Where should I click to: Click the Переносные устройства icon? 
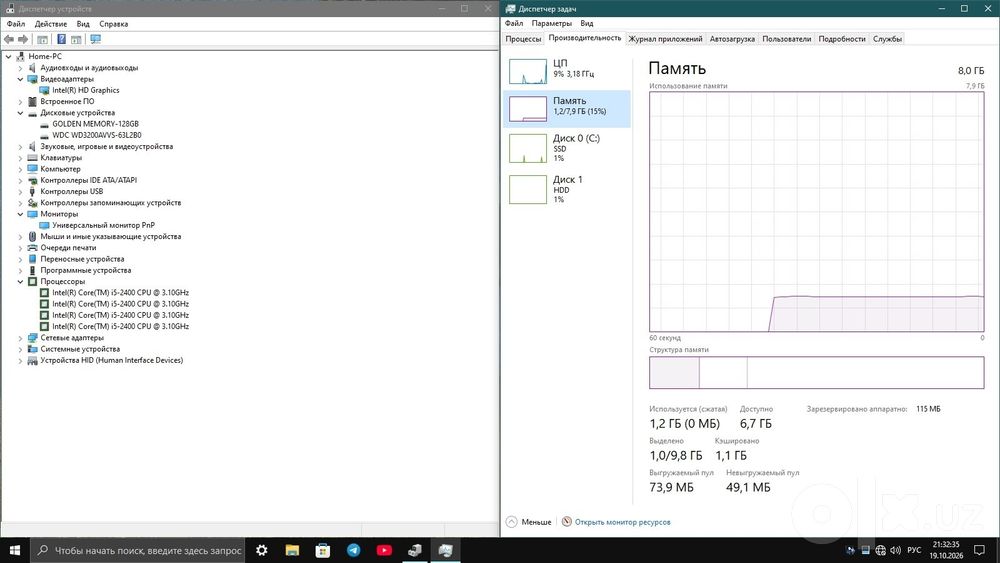point(33,259)
